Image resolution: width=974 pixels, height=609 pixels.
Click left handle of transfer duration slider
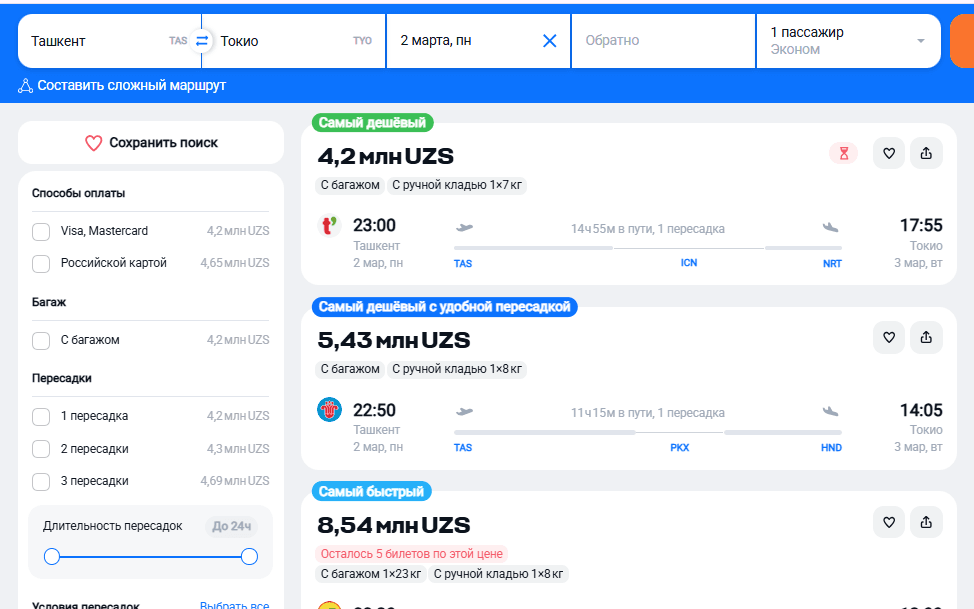click(52, 557)
